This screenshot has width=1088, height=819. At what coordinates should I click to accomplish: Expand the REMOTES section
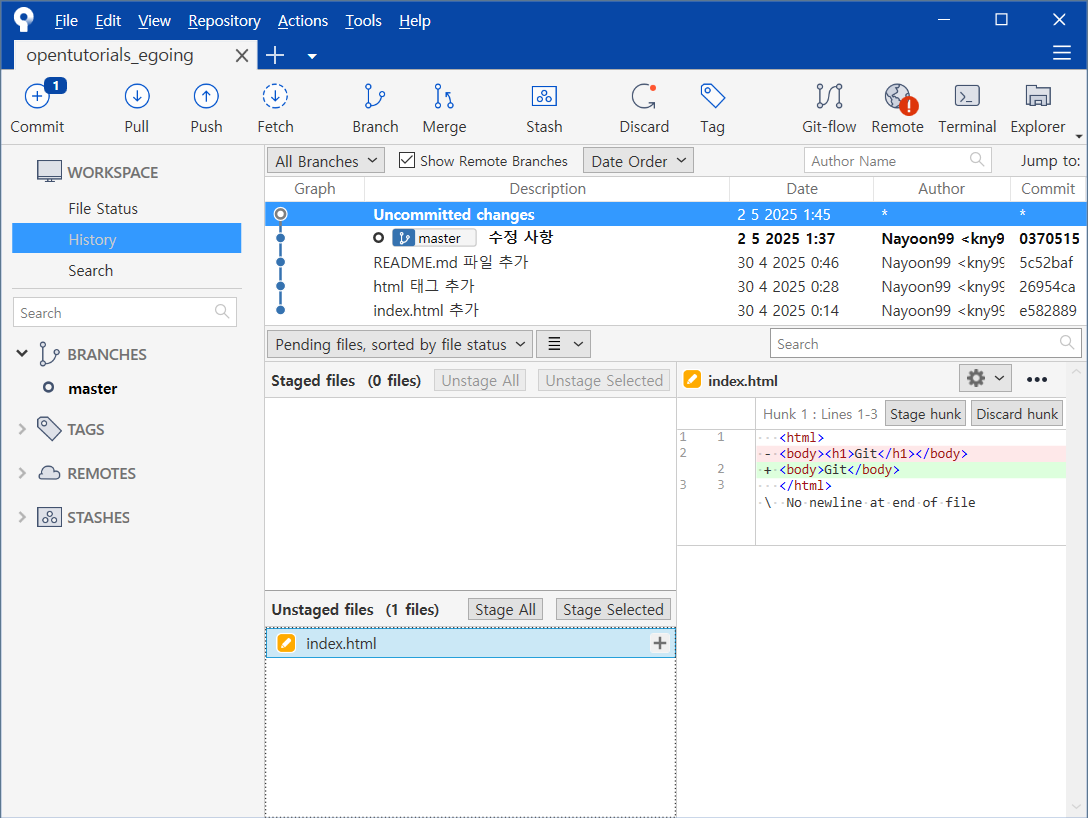(22, 473)
